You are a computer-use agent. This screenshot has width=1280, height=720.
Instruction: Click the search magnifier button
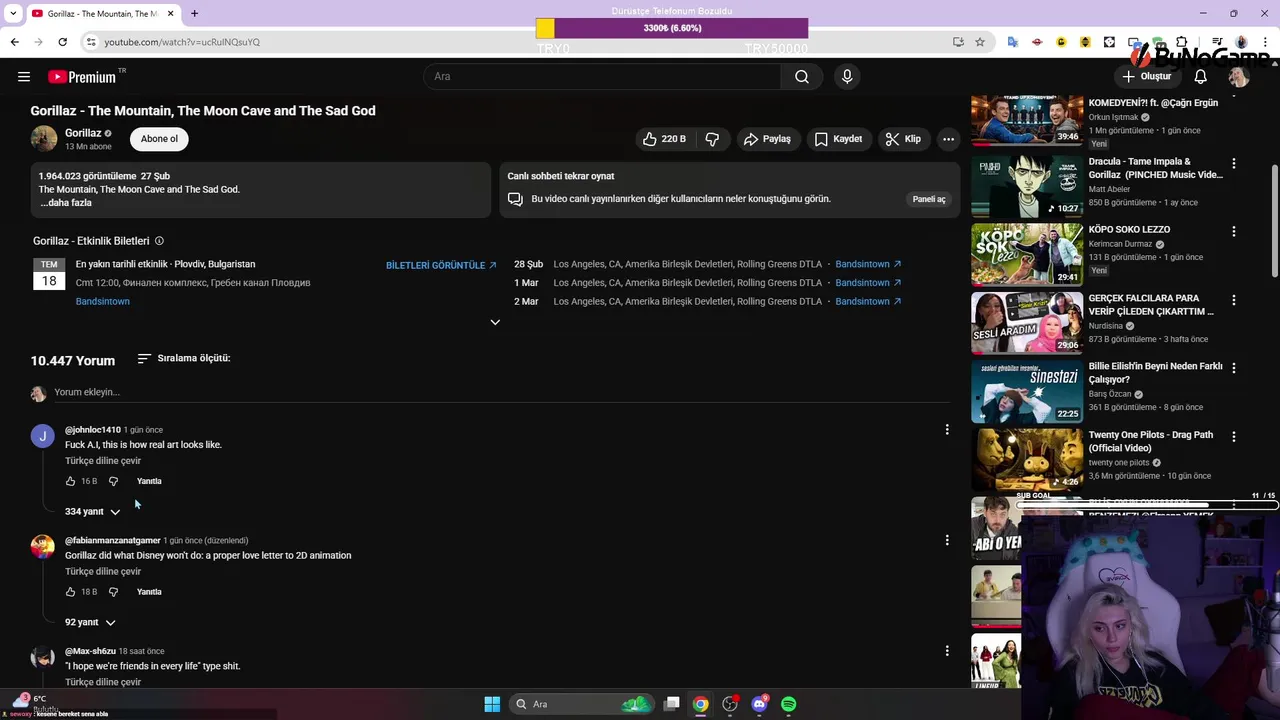(x=802, y=77)
